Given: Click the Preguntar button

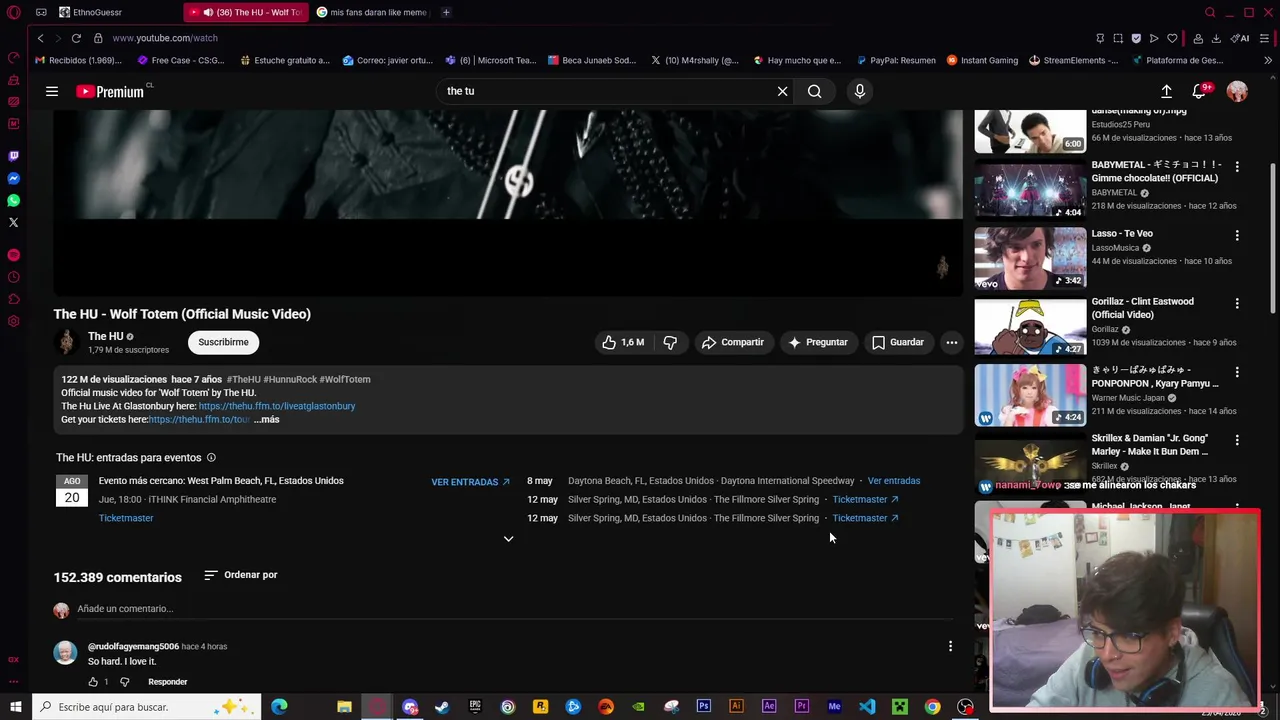Looking at the screenshot, I should pos(818,342).
